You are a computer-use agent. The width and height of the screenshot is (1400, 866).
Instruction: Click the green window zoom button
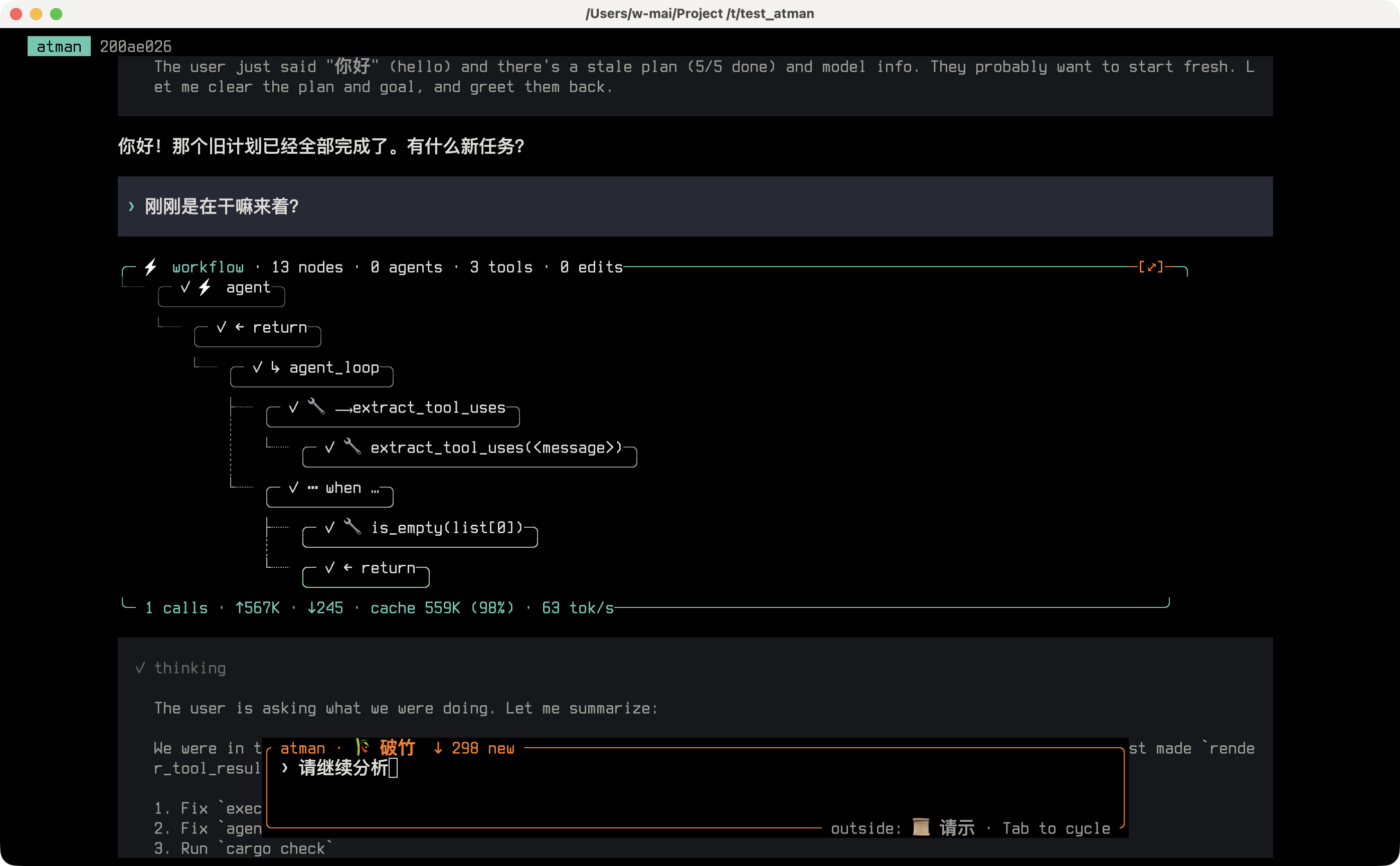56,14
